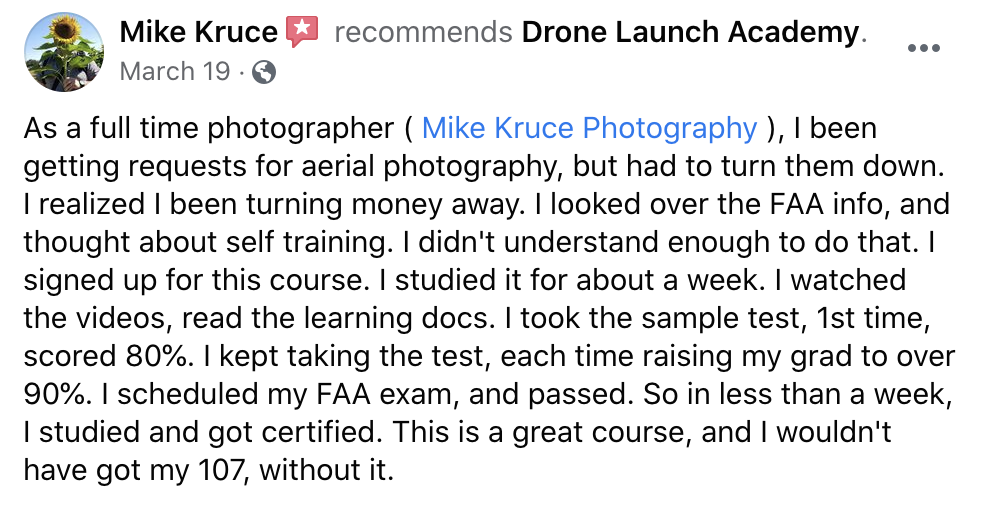Image resolution: width=988 pixels, height=512 pixels.
Task: Click 'This is a great course' sentence
Action: pyautogui.click(x=541, y=432)
